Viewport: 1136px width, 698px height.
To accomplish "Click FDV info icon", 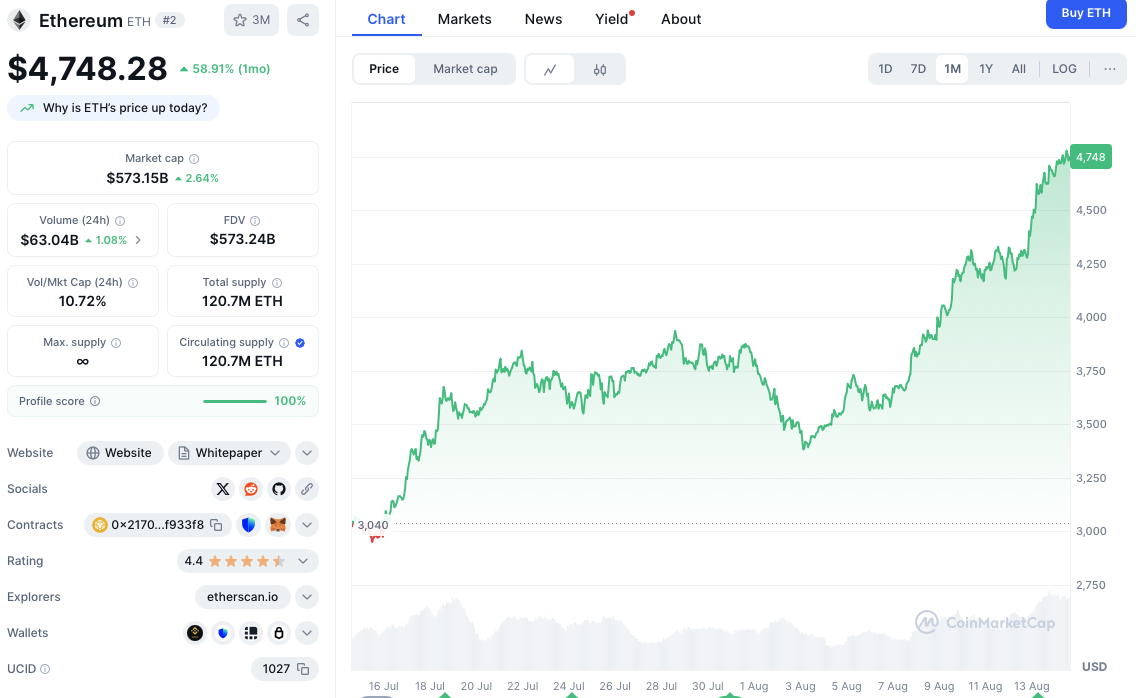I will coord(255,221).
